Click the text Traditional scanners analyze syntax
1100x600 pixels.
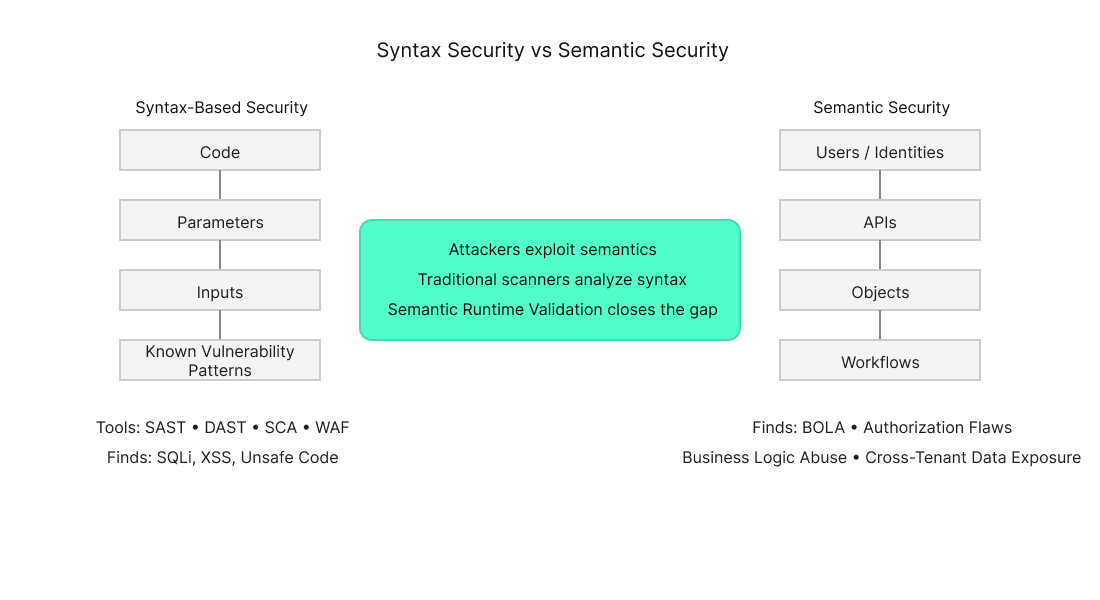point(552,279)
